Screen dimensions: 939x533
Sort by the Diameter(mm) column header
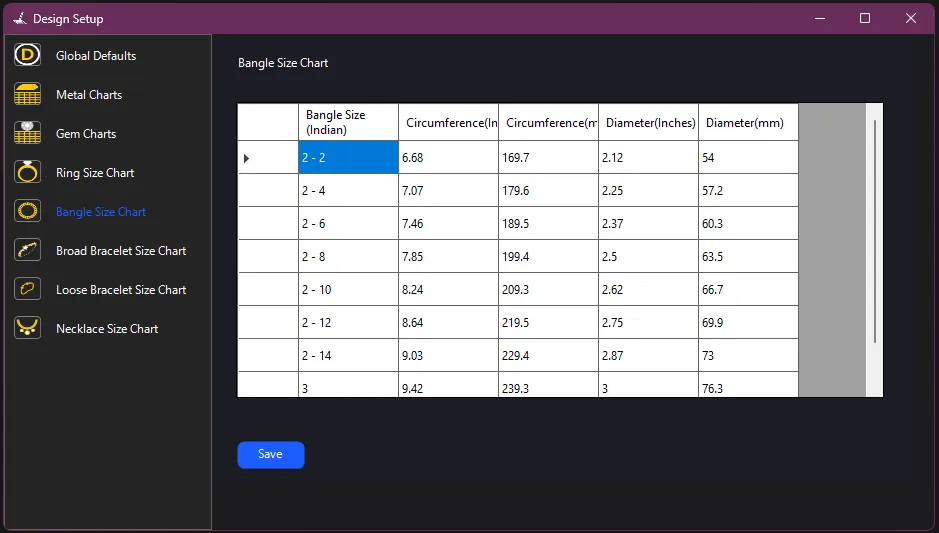click(x=748, y=122)
